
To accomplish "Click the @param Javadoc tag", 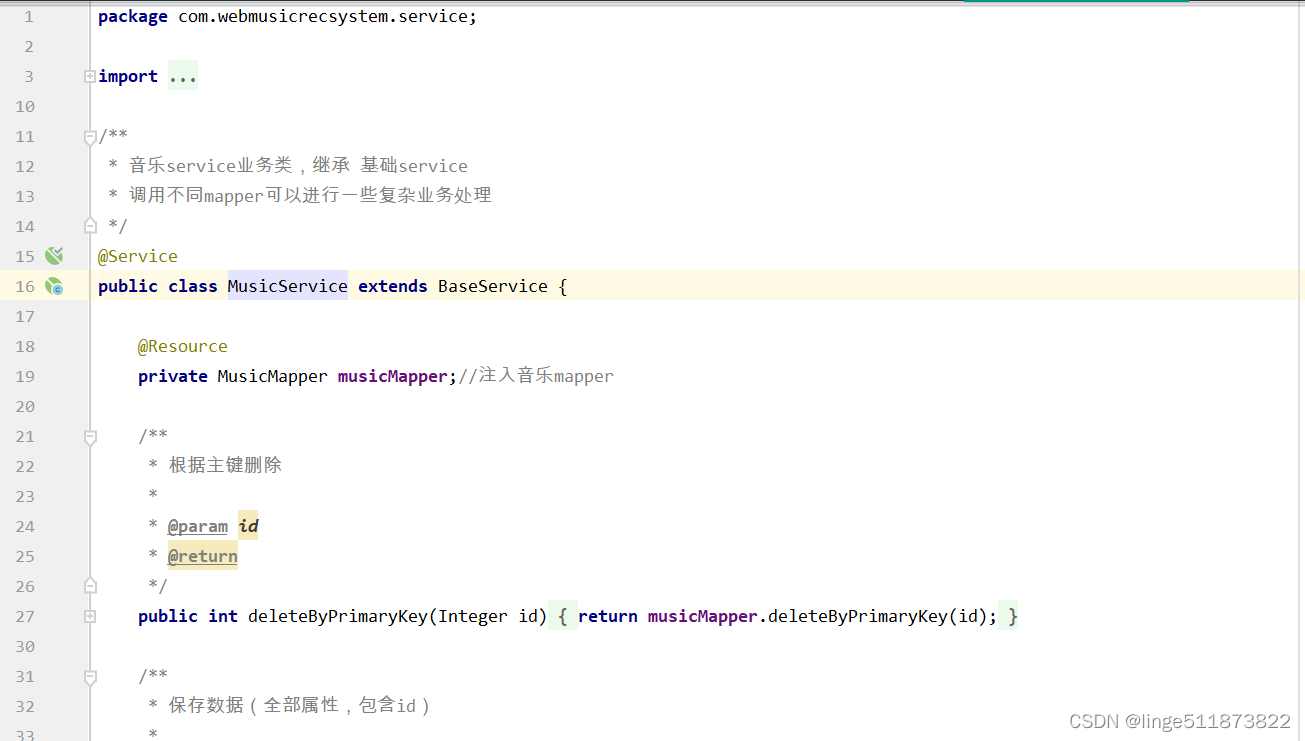I will [198, 526].
